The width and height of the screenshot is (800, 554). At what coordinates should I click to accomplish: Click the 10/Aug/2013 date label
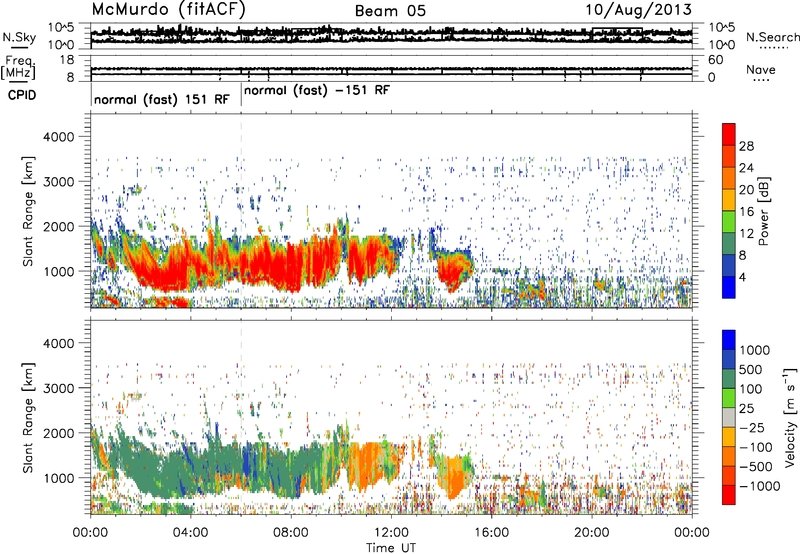[x=638, y=10]
